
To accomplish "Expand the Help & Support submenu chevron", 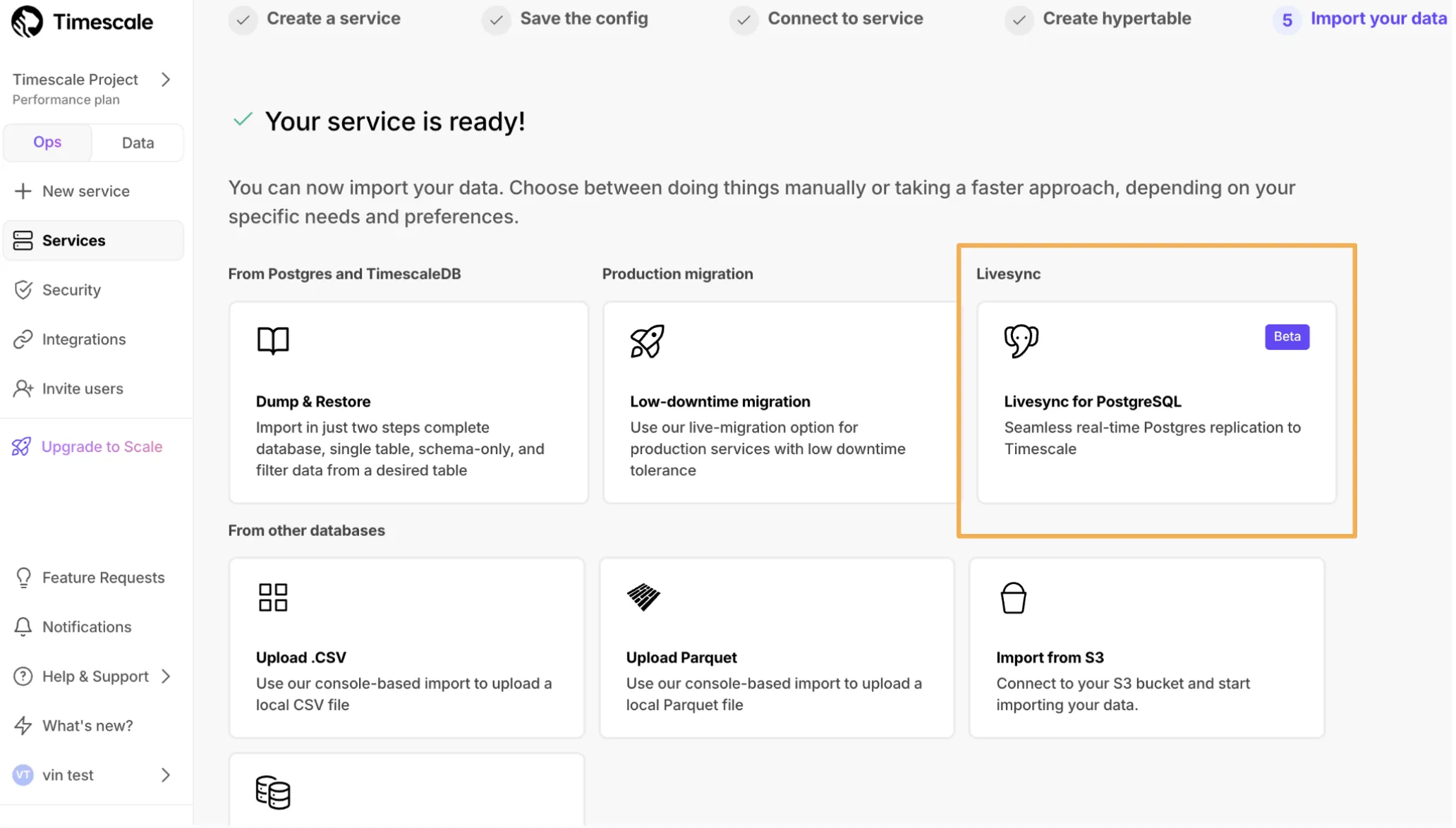I will [166, 676].
